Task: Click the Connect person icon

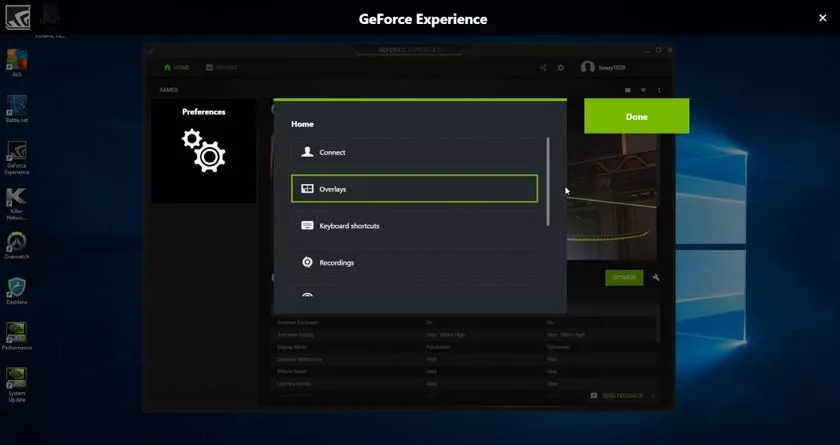Action: [x=307, y=152]
